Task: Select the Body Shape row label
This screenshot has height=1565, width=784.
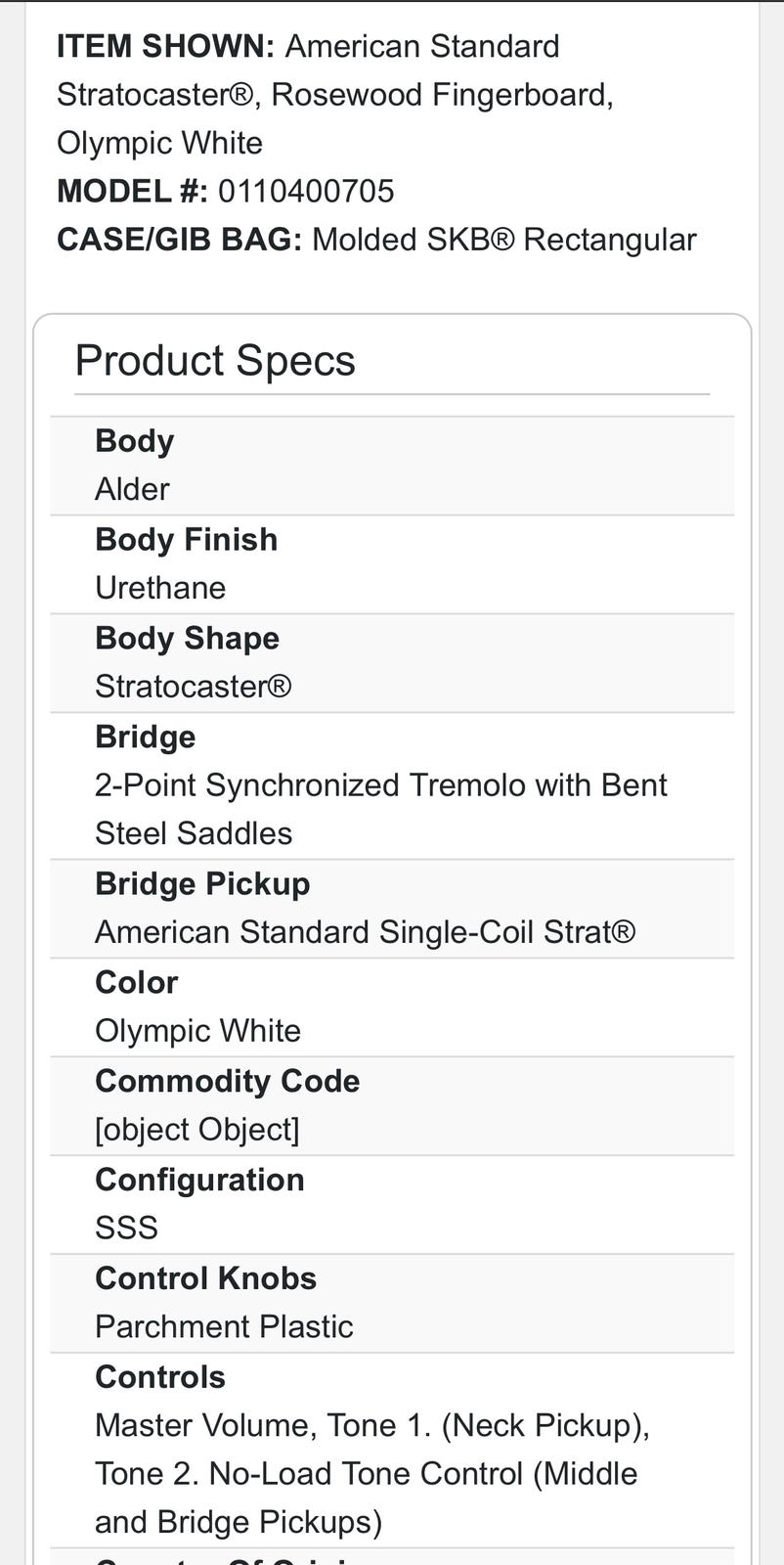Action: pyautogui.click(x=187, y=639)
